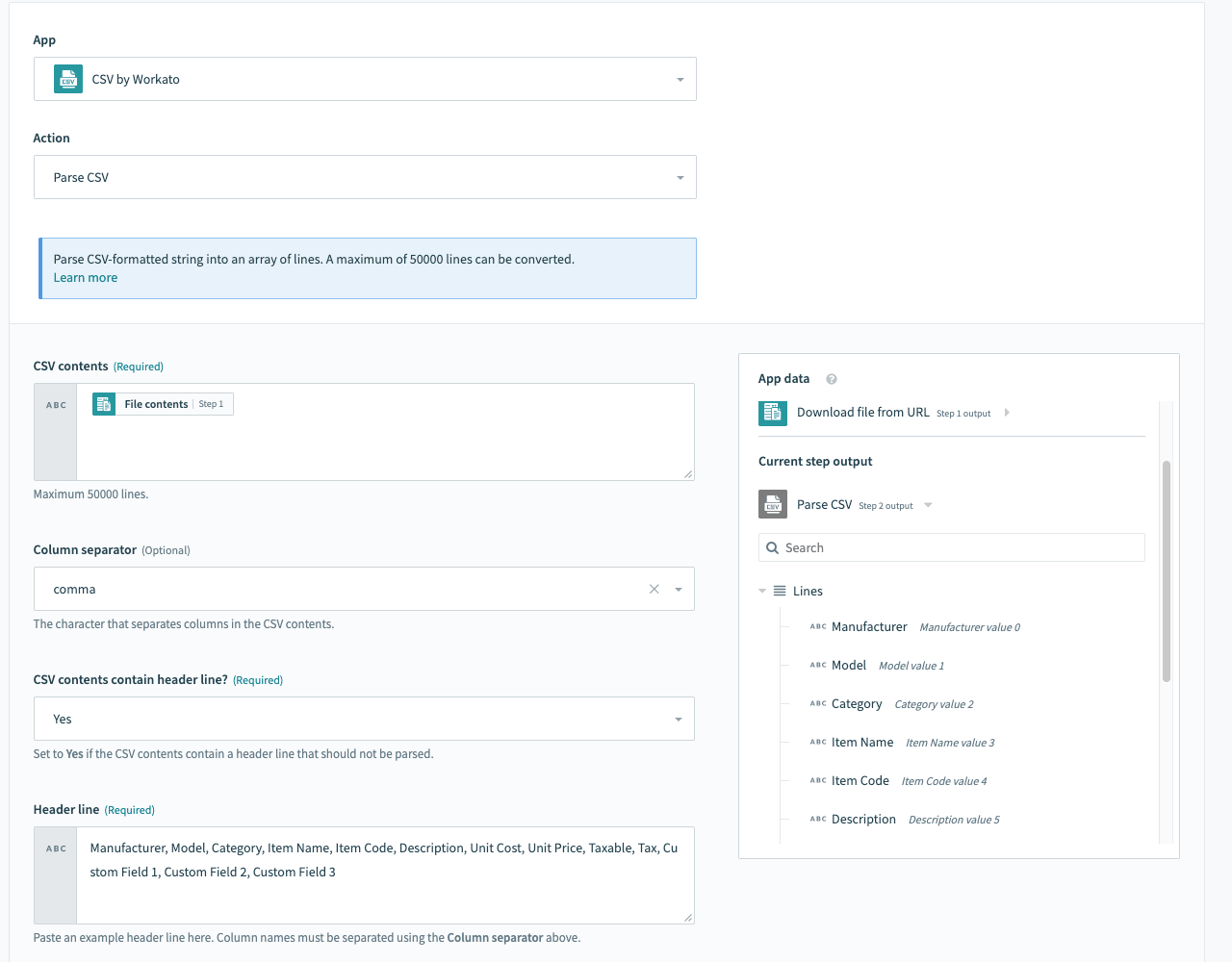The width and height of the screenshot is (1232, 962).
Task: Click the list icon next to Lines
Action: [778, 591]
